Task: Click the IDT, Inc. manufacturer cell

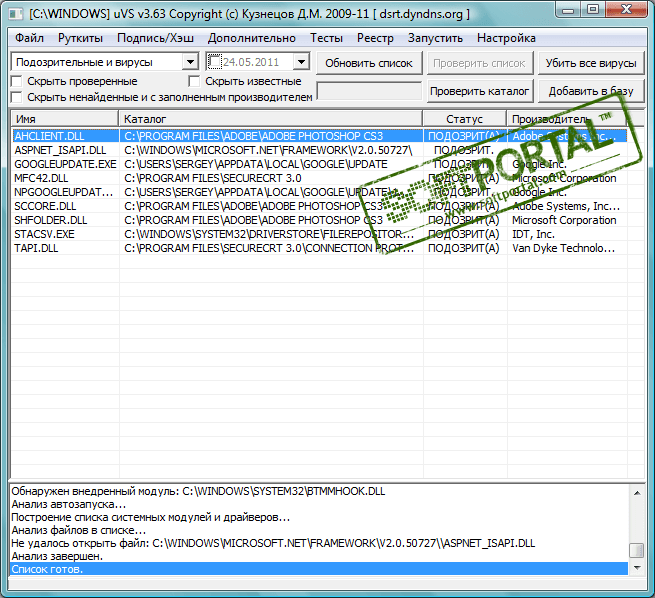Action: [x=567, y=234]
